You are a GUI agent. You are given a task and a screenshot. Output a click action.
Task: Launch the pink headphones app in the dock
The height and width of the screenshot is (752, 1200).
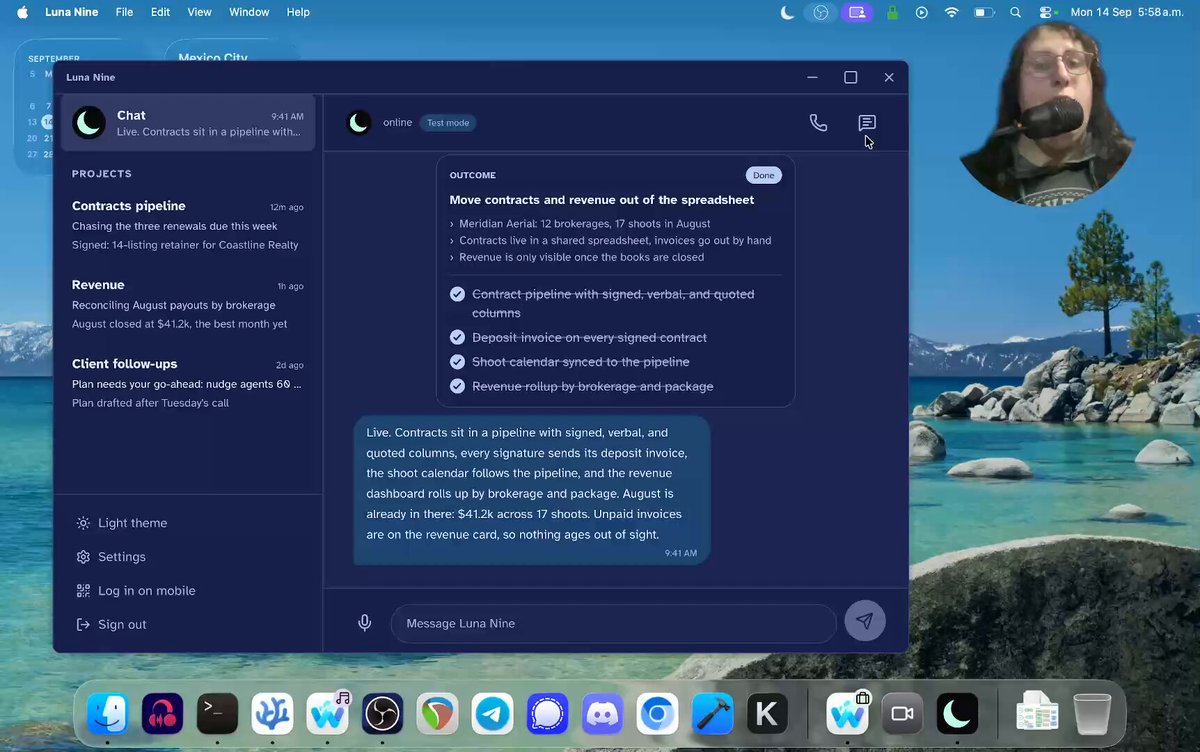[x=162, y=714]
